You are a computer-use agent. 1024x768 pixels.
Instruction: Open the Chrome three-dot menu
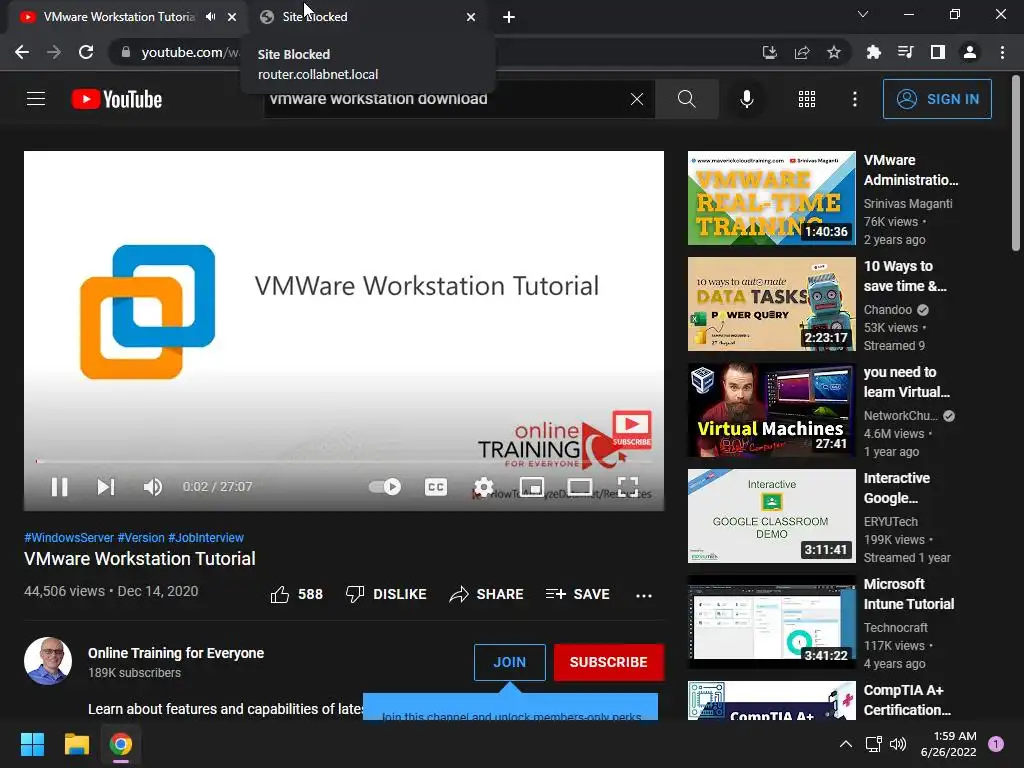pos(1002,52)
